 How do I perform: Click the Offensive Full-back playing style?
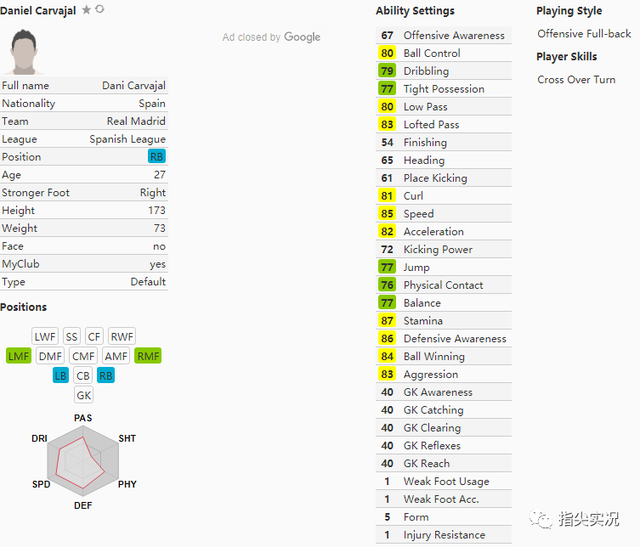pos(584,34)
